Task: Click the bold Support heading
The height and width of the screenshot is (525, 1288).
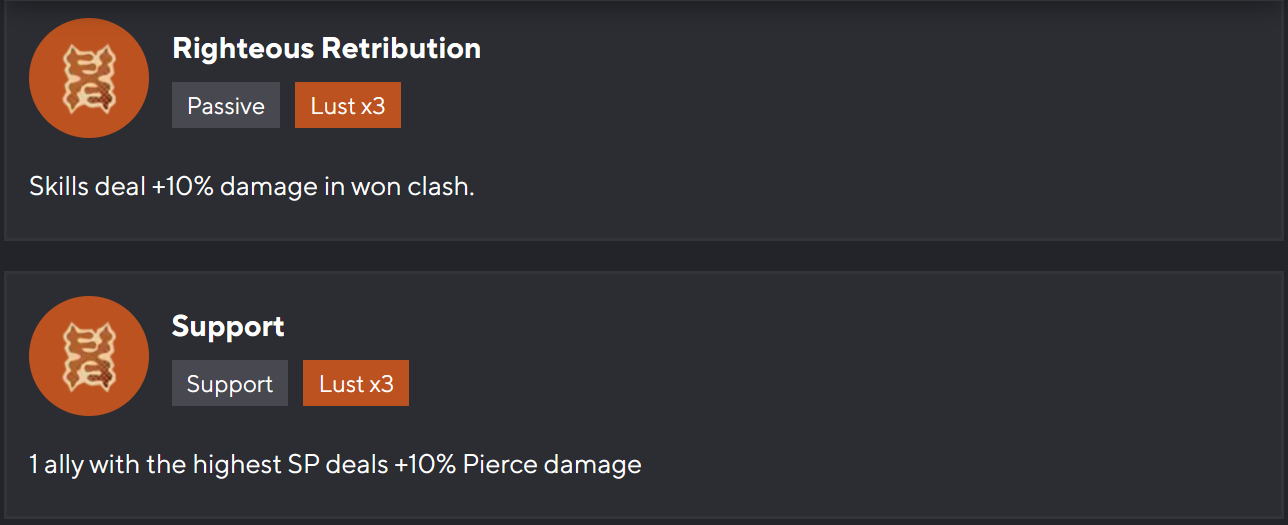Action: pos(228,326)
